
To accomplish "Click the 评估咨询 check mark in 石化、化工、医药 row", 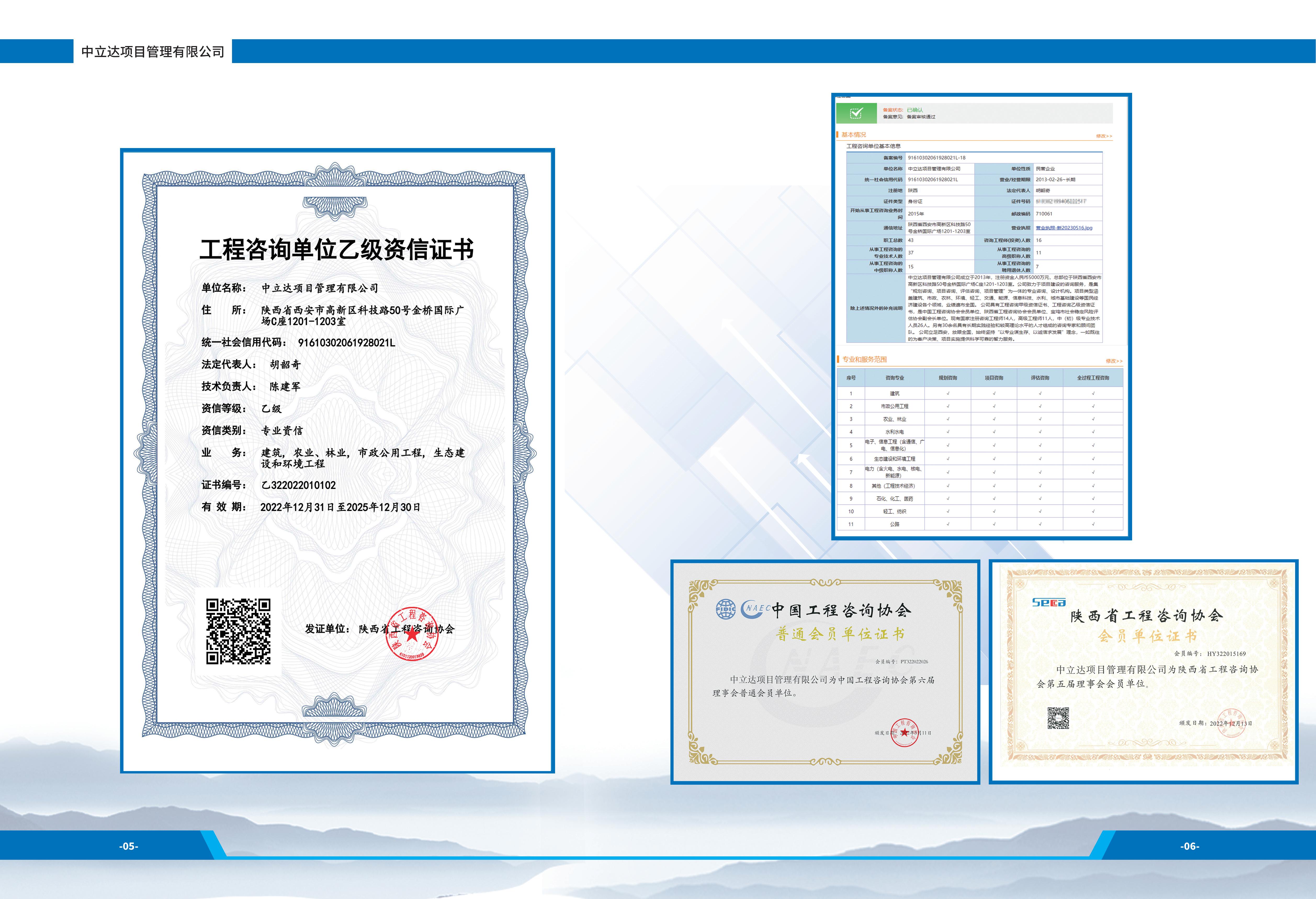I will click(x=1040, y=499).
